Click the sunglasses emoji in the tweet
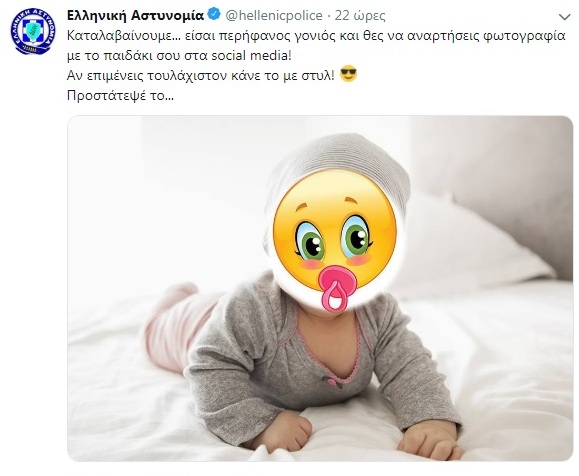Screen dimensions: 579x476 [x=348, y=74]
